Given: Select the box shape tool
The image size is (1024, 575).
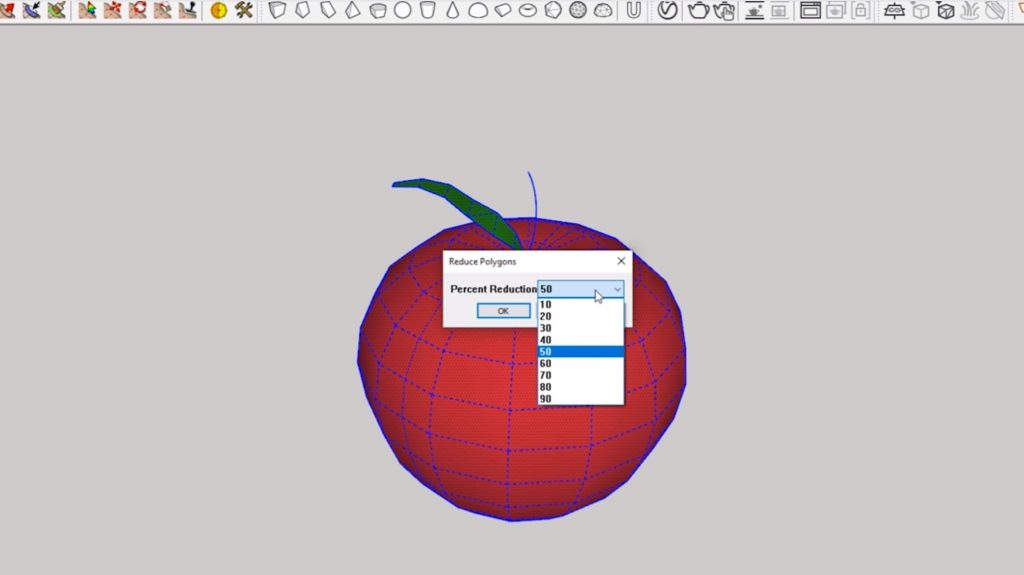Looking at the screenshot, I should (278, 10).
